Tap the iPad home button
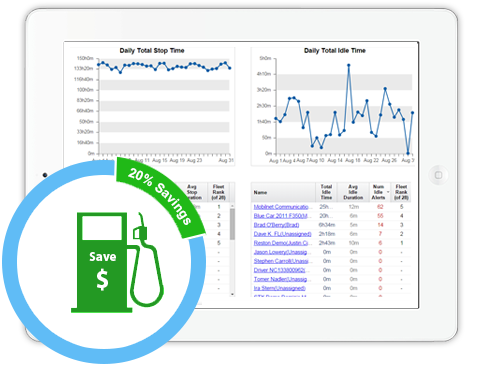 click(x=438, y=175)
